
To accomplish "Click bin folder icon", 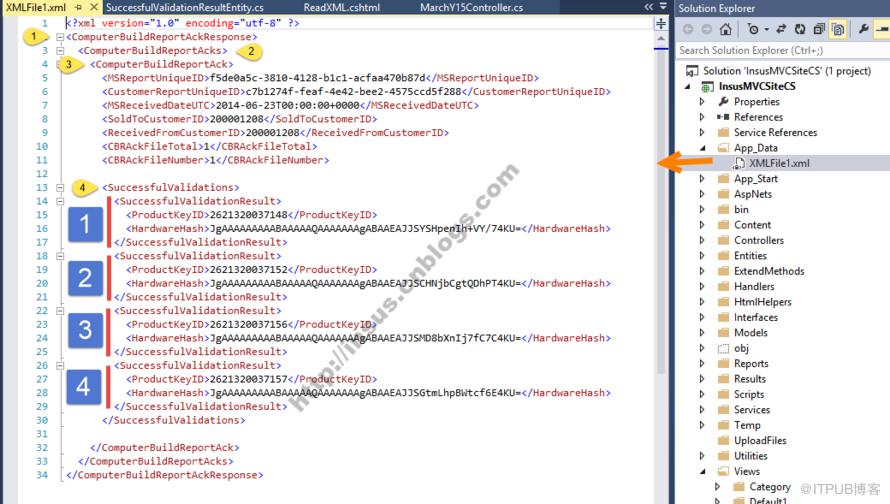I will pyautogui.click(x=723, y=209).
